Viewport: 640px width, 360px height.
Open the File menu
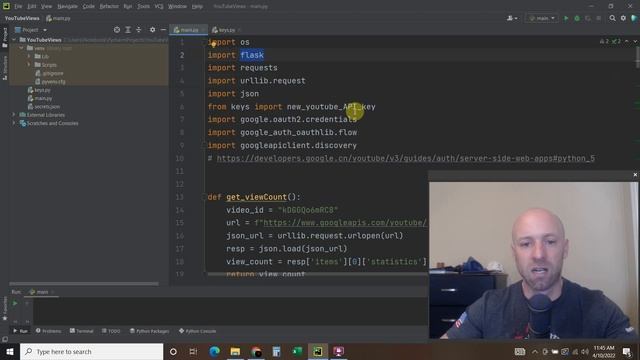click(x=18, y=7)
